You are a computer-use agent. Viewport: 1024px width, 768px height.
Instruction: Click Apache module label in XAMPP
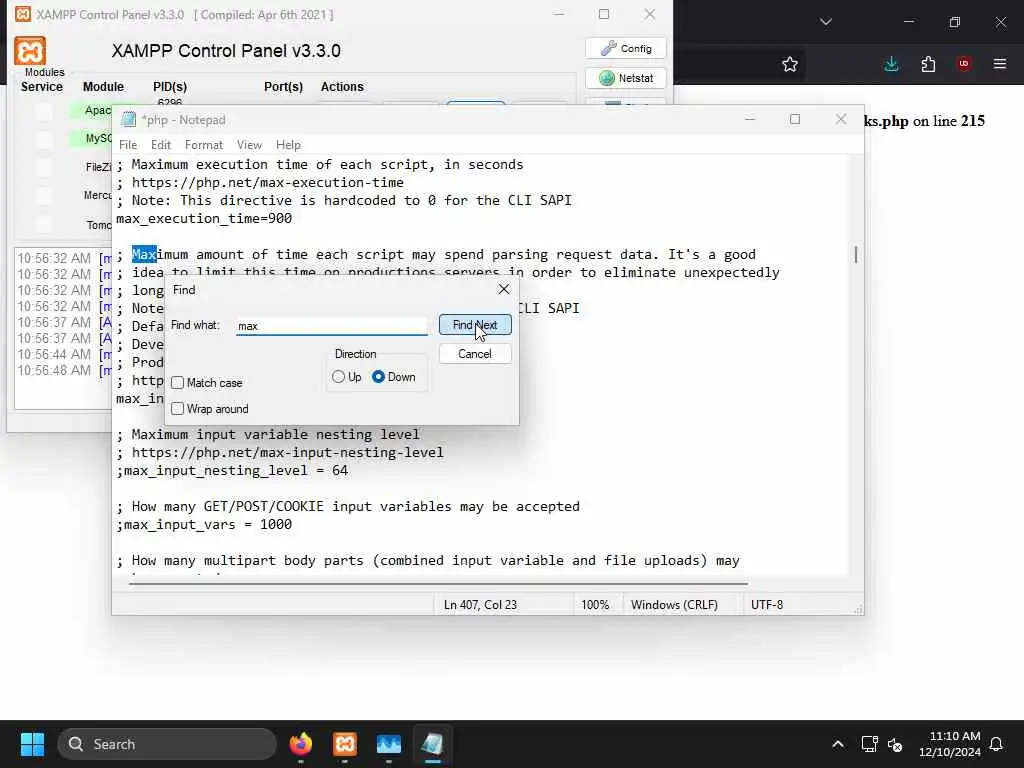(97, 110)
